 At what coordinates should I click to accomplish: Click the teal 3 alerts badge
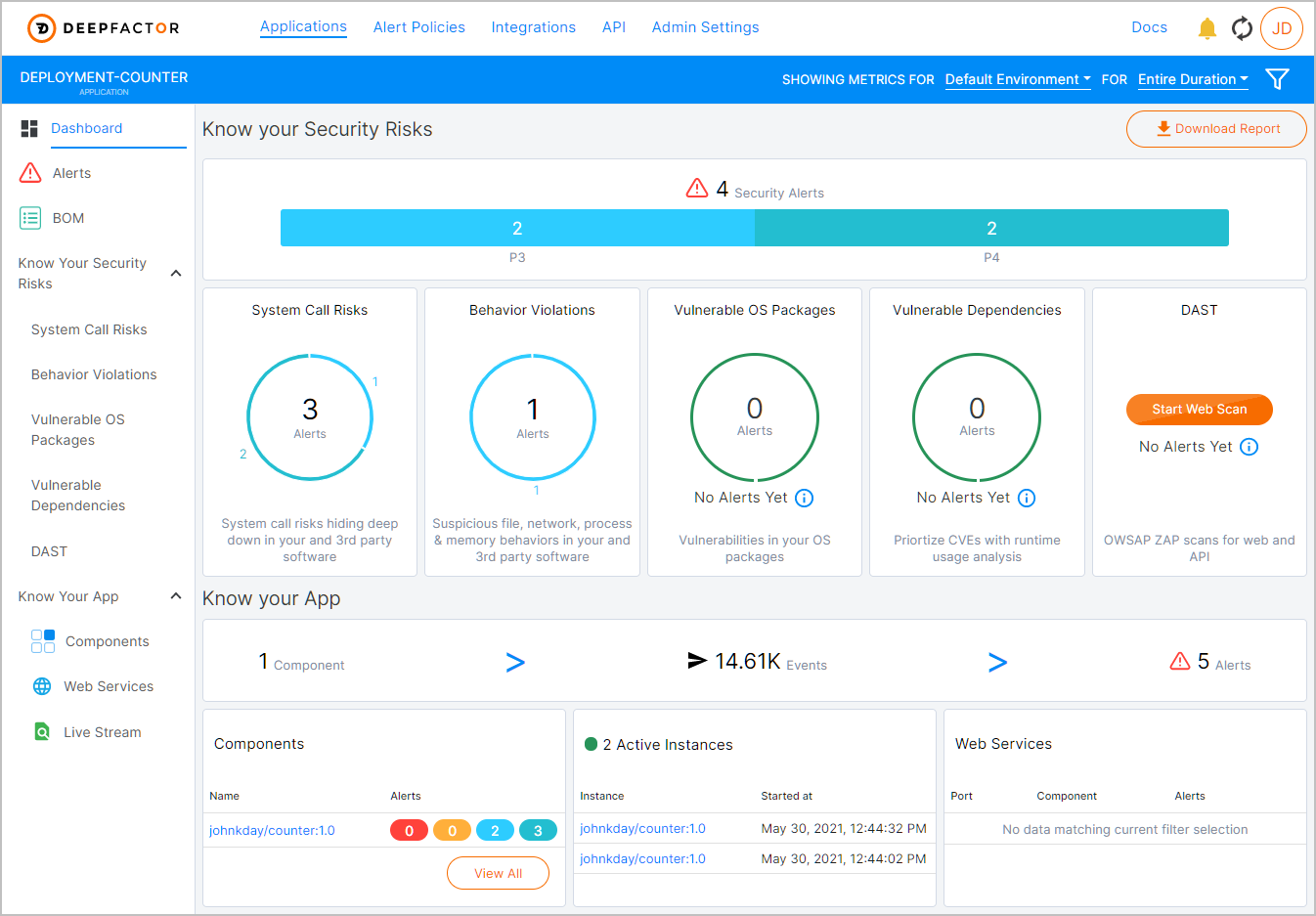coord(538,831)
